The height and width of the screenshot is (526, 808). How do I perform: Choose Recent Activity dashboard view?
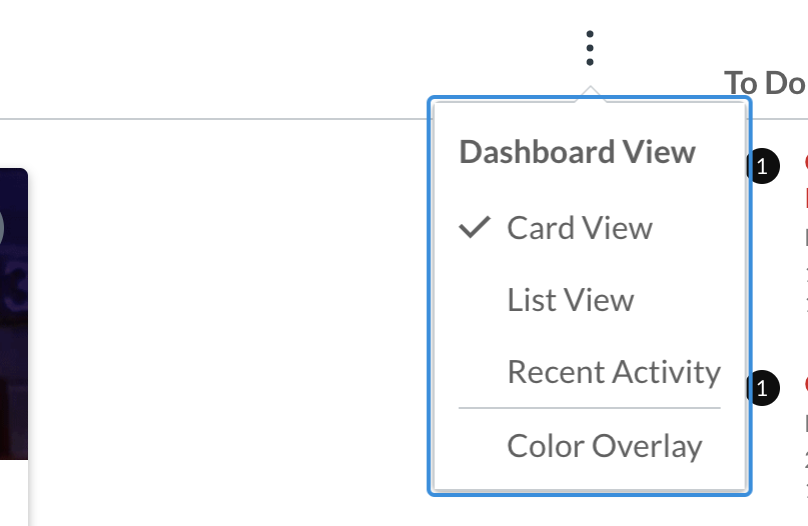coord(613,372)
